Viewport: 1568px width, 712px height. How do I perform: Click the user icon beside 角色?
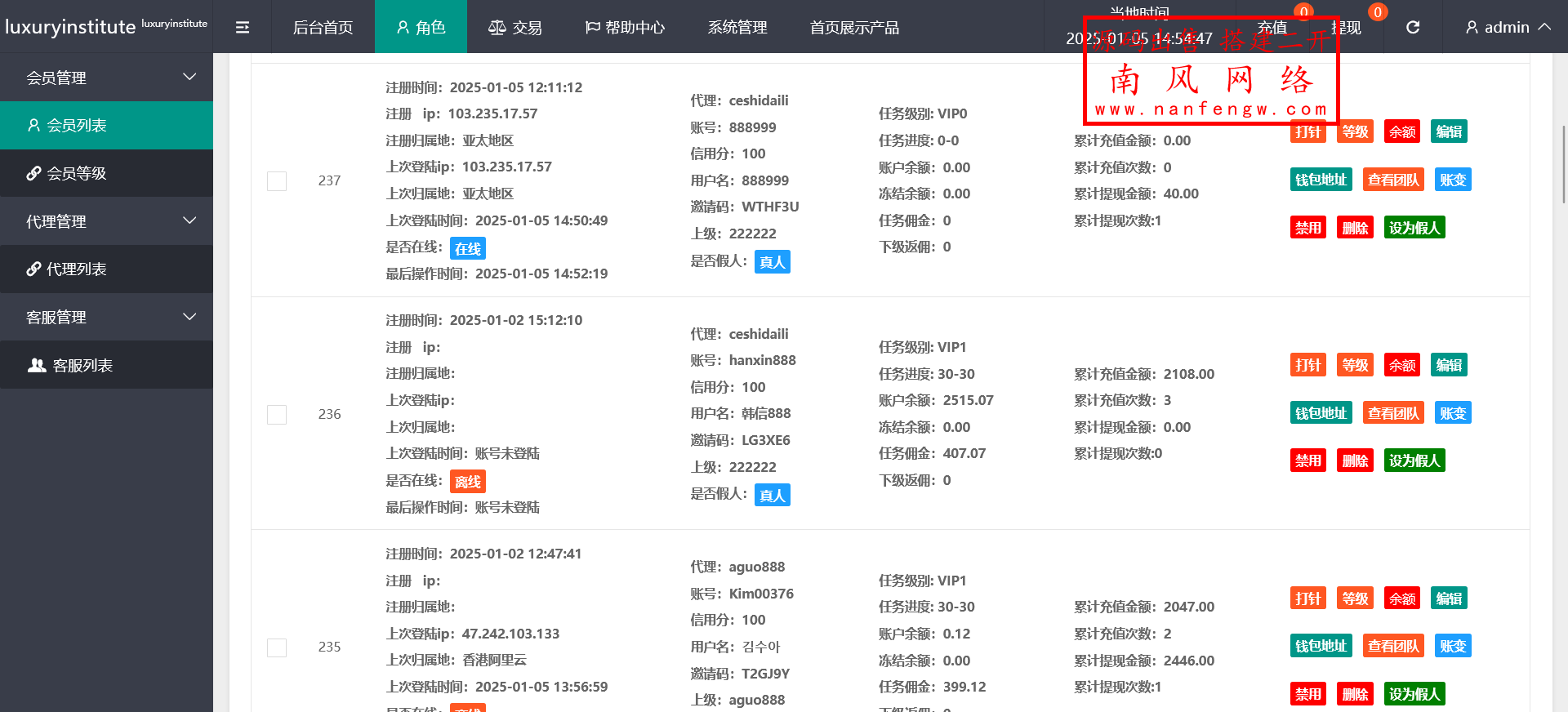tap(403, 28)
